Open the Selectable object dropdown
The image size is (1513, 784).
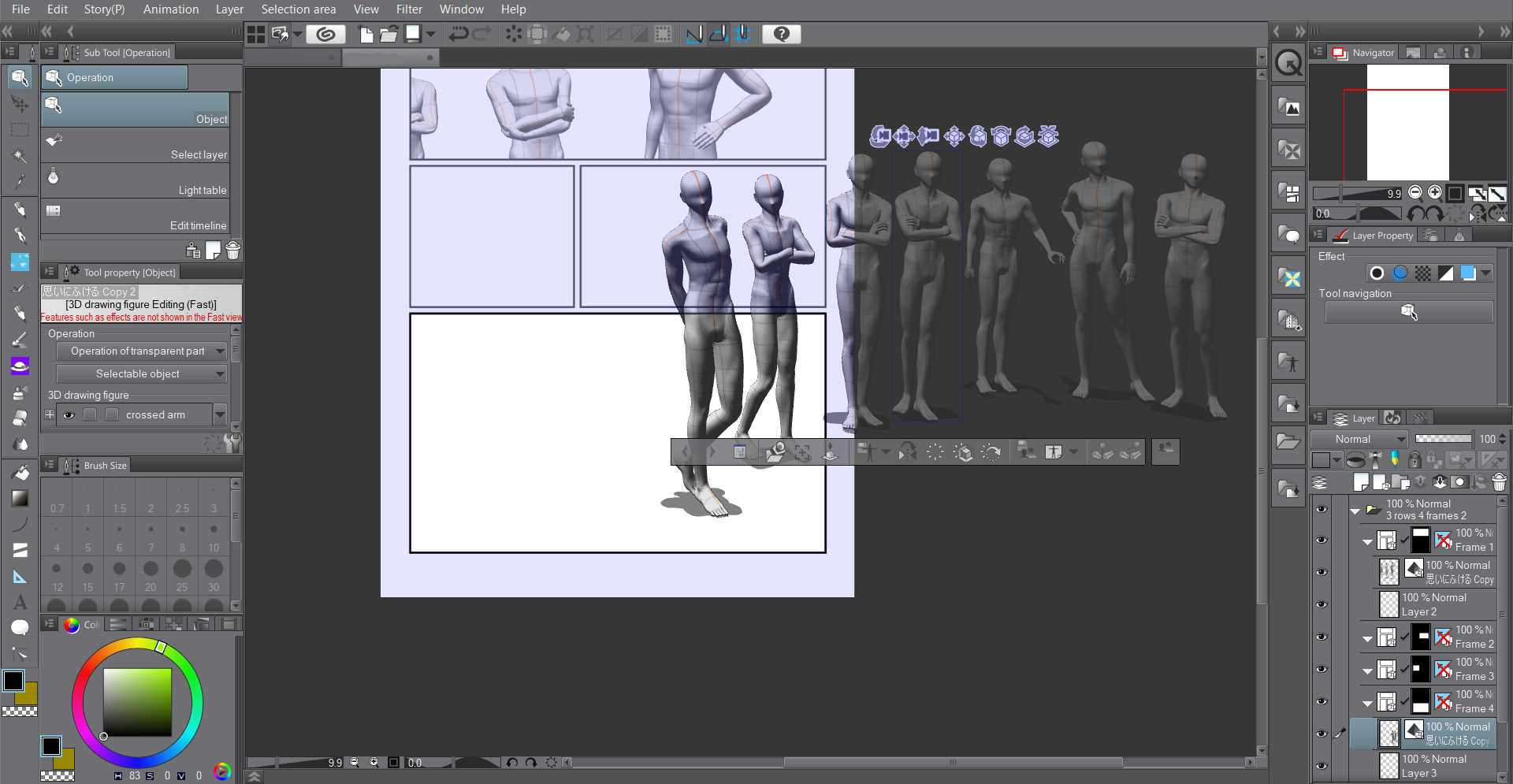tap(141, 373)
